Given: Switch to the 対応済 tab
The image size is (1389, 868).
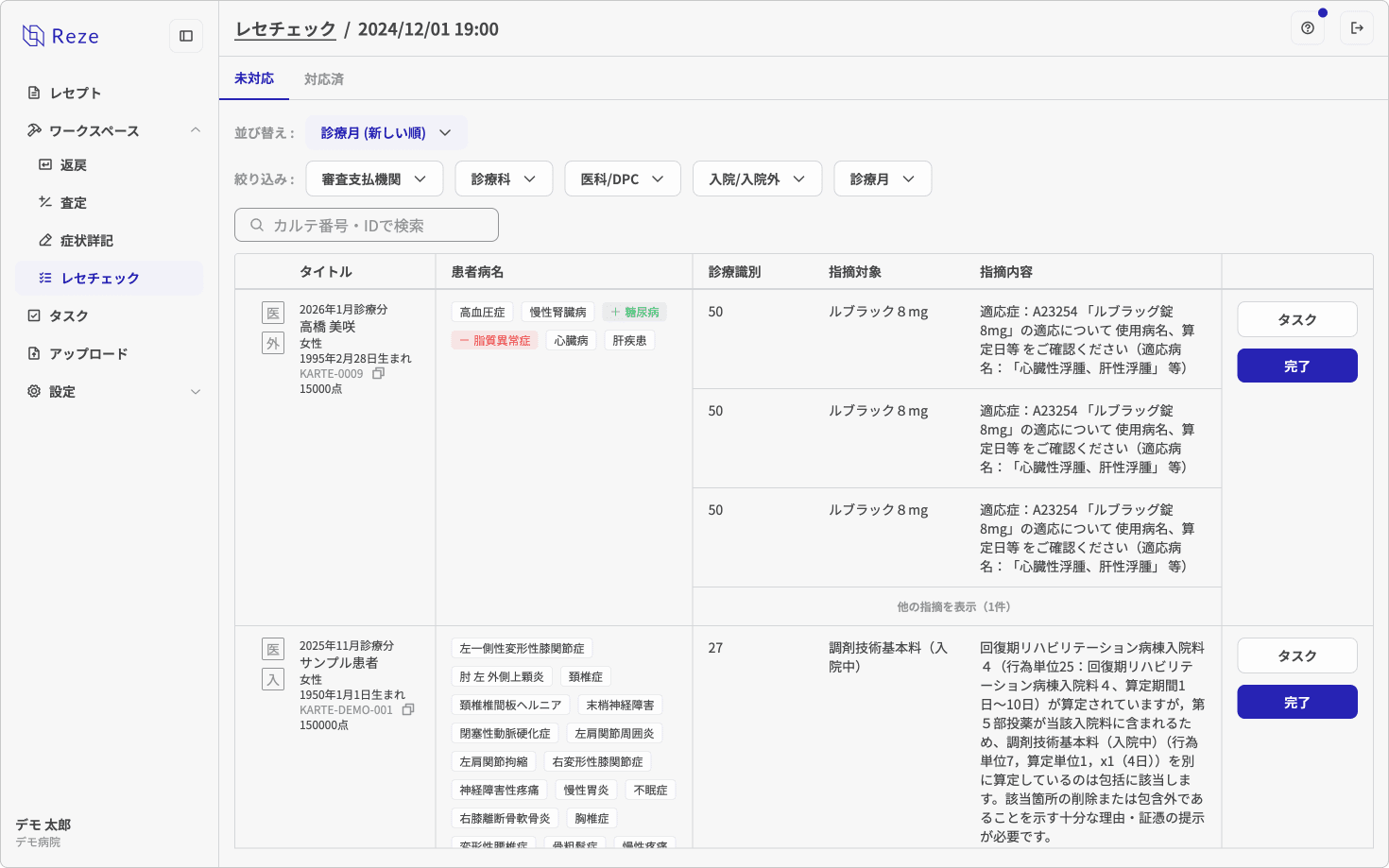Looking at the screenshot, I should 324,79.
